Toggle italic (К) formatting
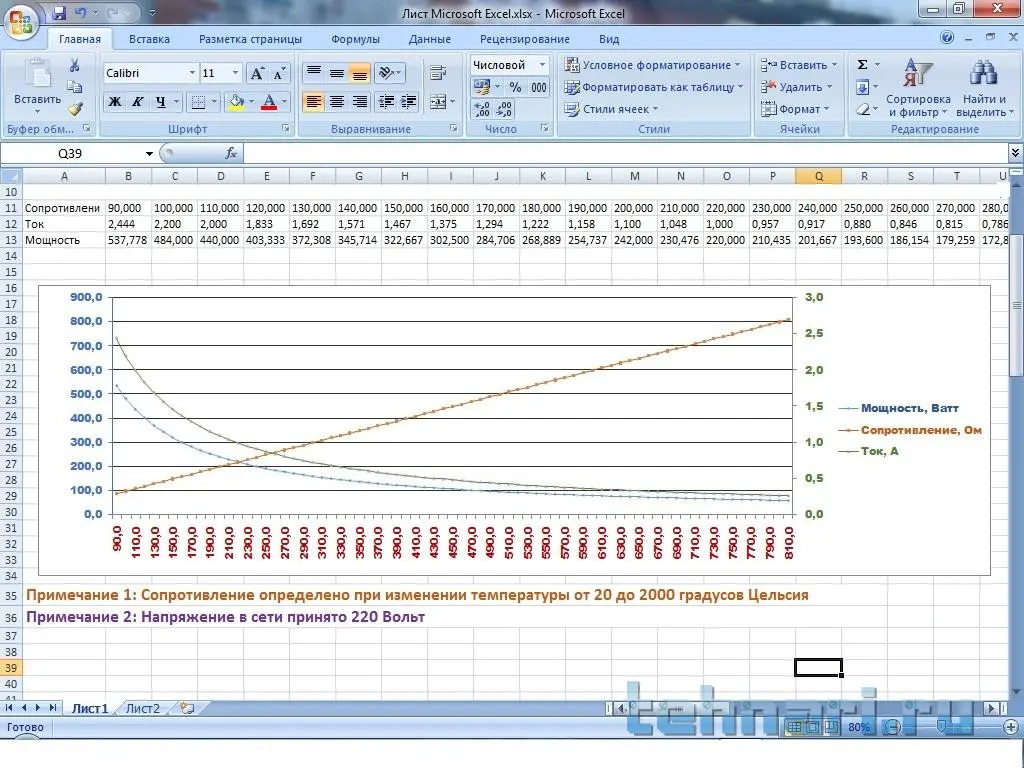1024x768 pixels. (138, 102)
